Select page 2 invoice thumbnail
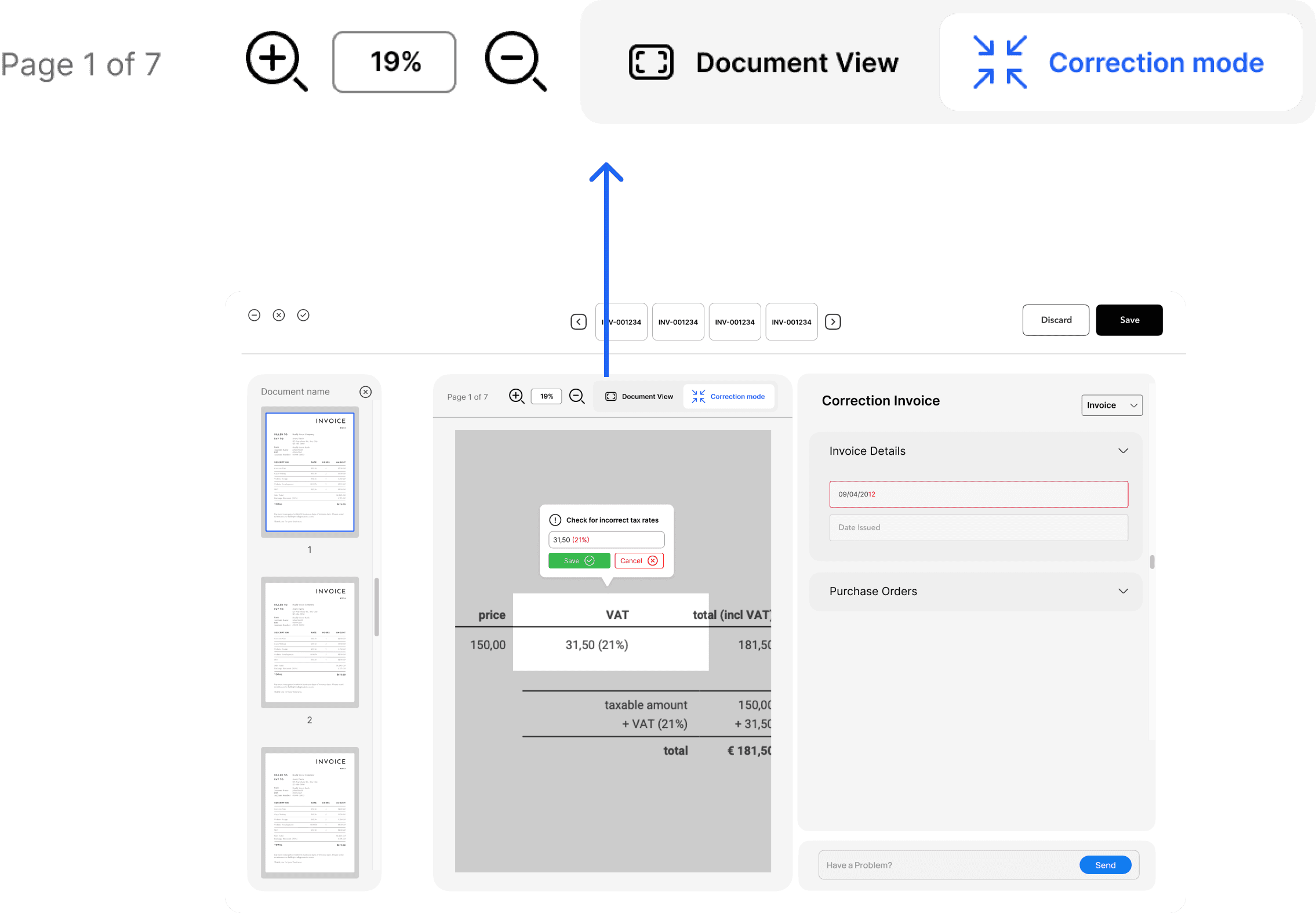This screenshot has width=1316, height=913. 310,642
